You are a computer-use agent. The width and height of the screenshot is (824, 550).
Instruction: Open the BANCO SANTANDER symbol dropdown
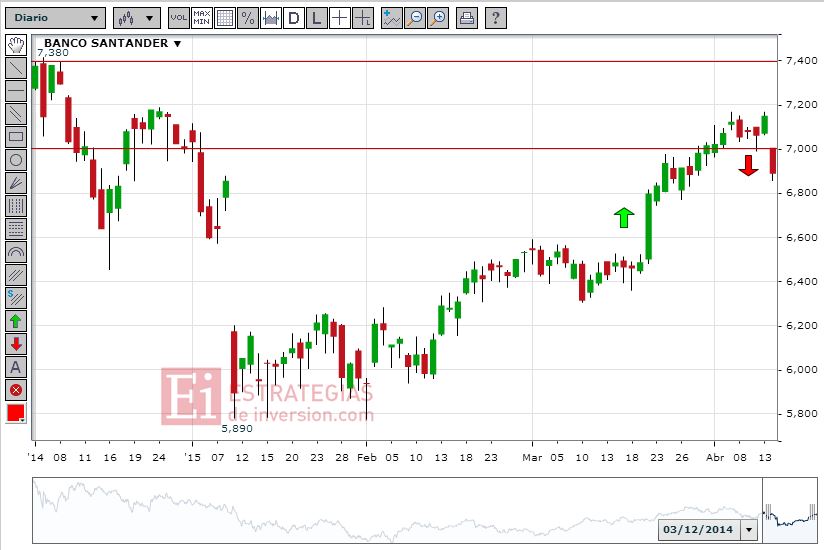point(112,43)
